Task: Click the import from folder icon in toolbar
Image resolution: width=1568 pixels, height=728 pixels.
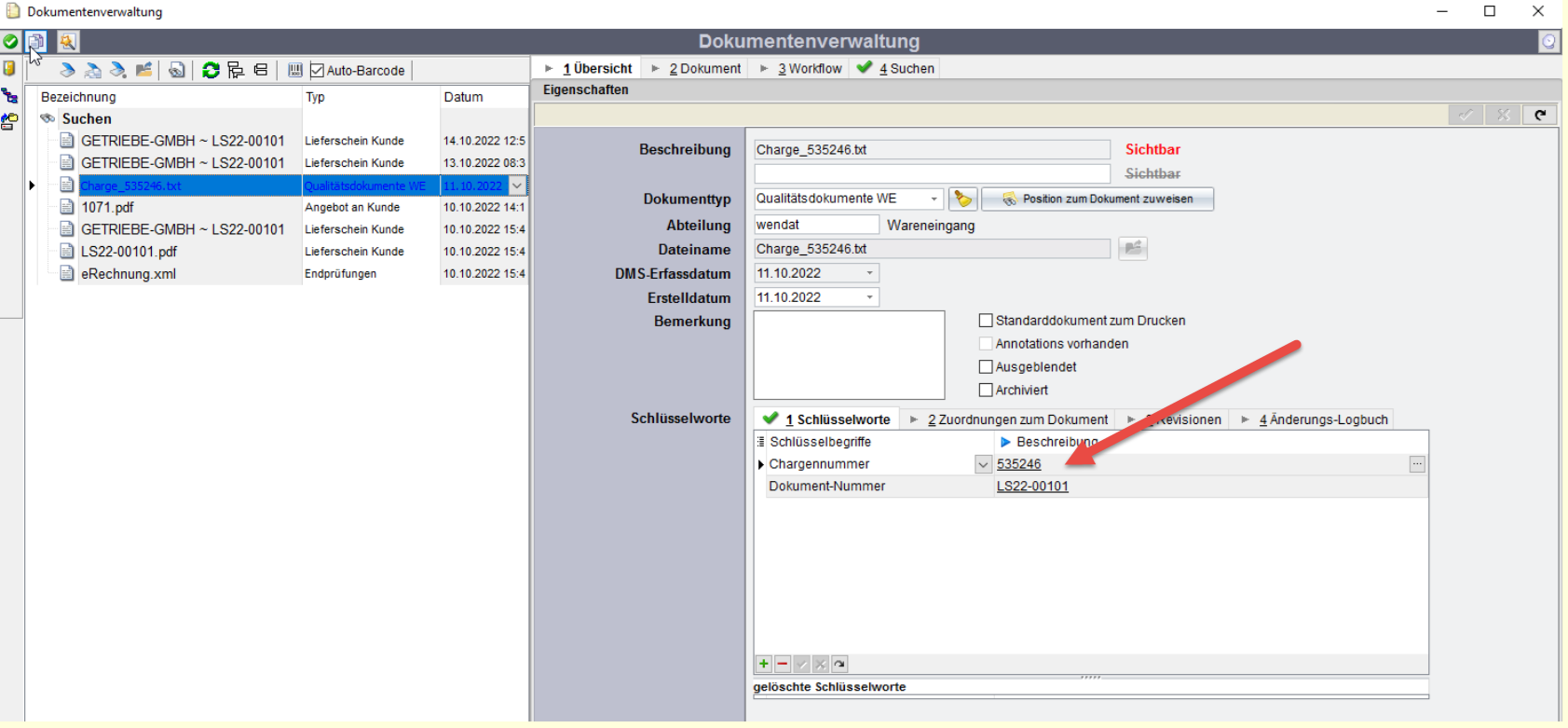Action: 143,70
